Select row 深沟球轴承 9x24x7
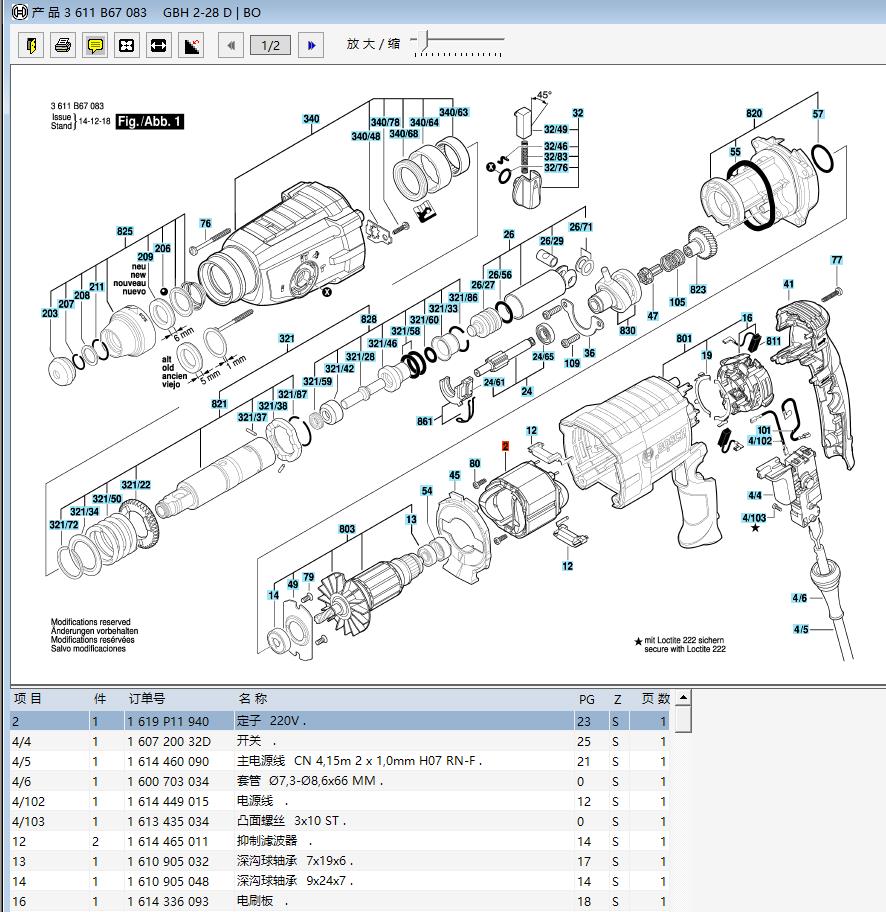Screen dimensions: 886x912 (x=340, y=881)
